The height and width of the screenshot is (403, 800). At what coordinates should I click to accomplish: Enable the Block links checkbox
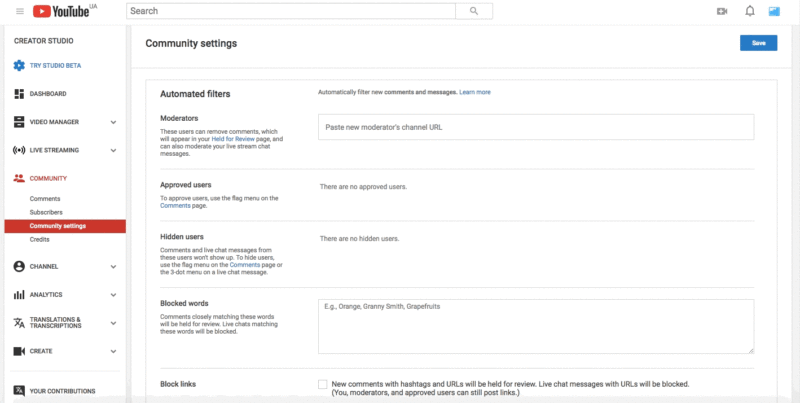(x=323, y=384)
